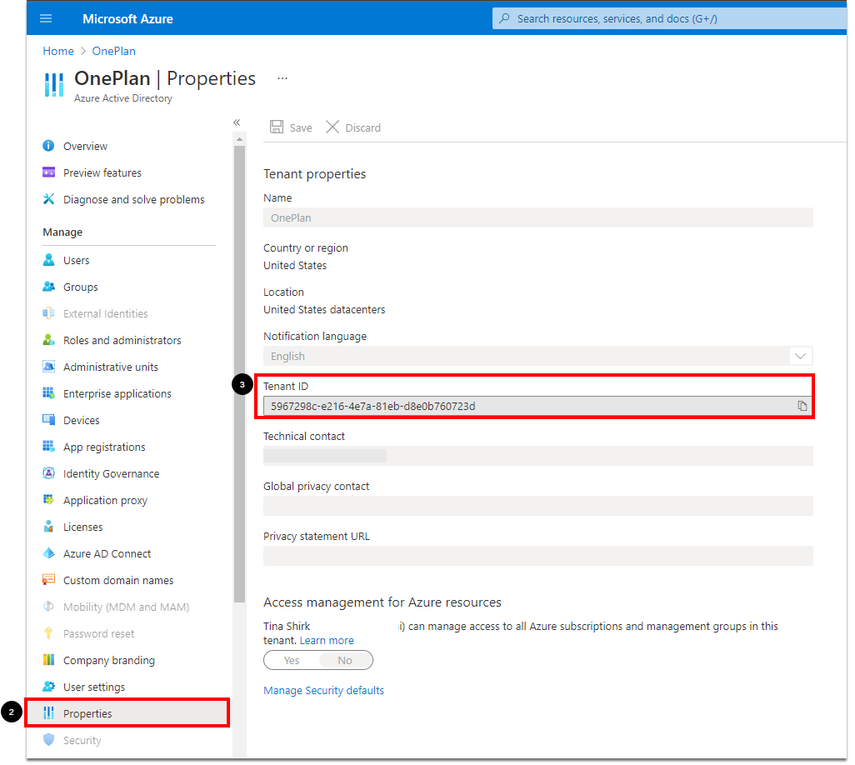Open the hamburger portal menu
This screenshot has width=855, height=765.
[46, 19]
